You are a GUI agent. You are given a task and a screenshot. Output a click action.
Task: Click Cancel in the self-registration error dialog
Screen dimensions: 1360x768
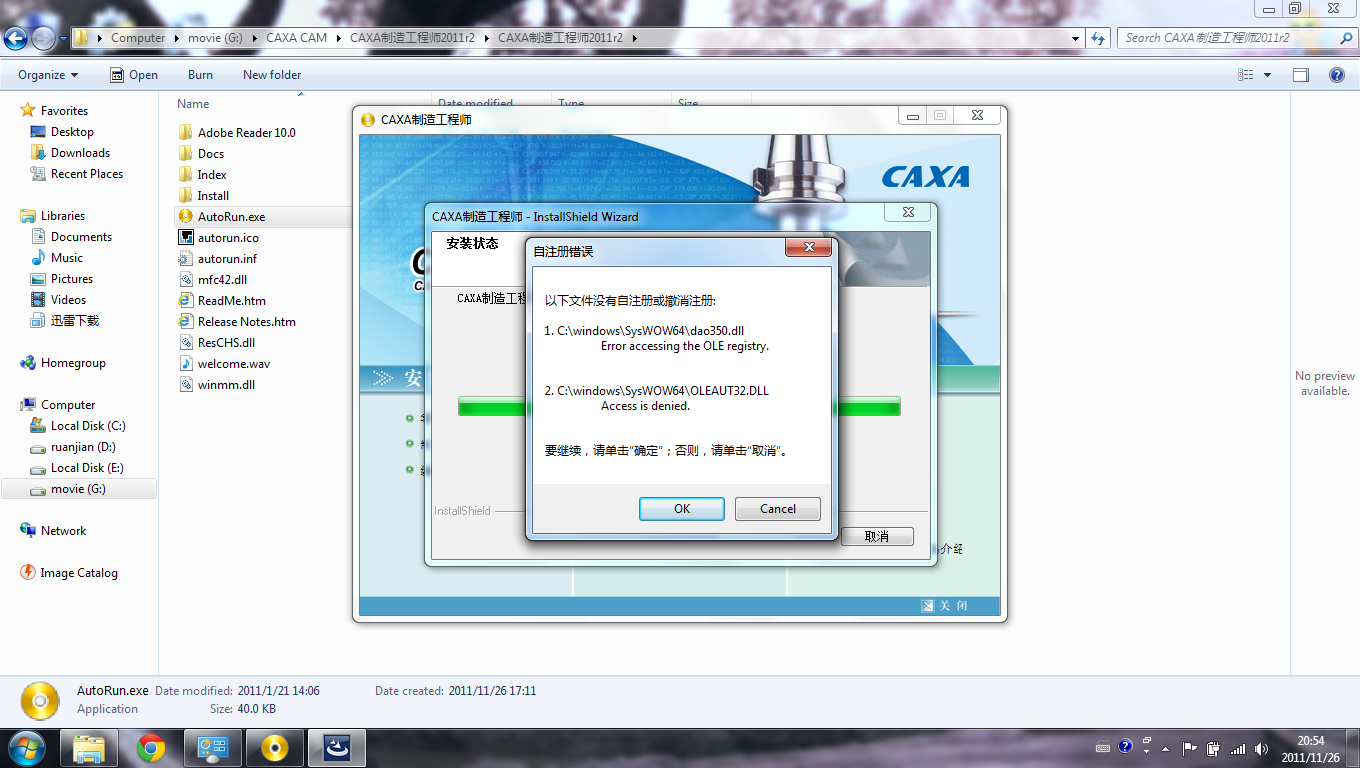(778, 509)
